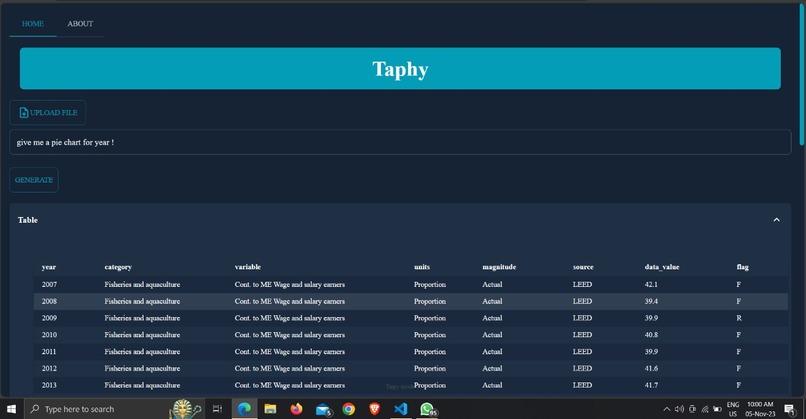
Task: Open Visual Studio Code from the taskbar
Action: [401, 409]
